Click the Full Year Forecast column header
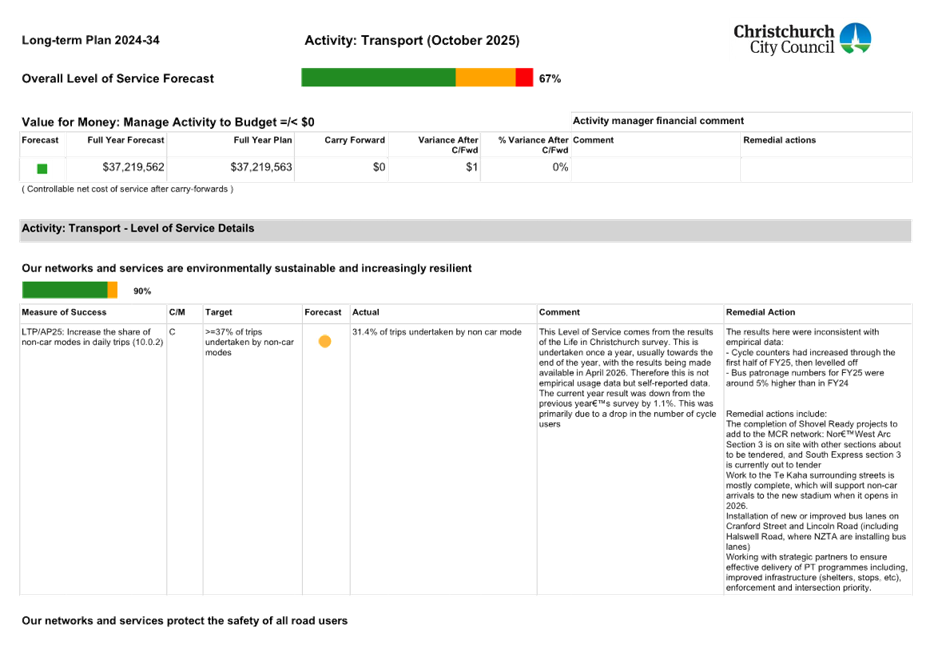 [125, 141]
